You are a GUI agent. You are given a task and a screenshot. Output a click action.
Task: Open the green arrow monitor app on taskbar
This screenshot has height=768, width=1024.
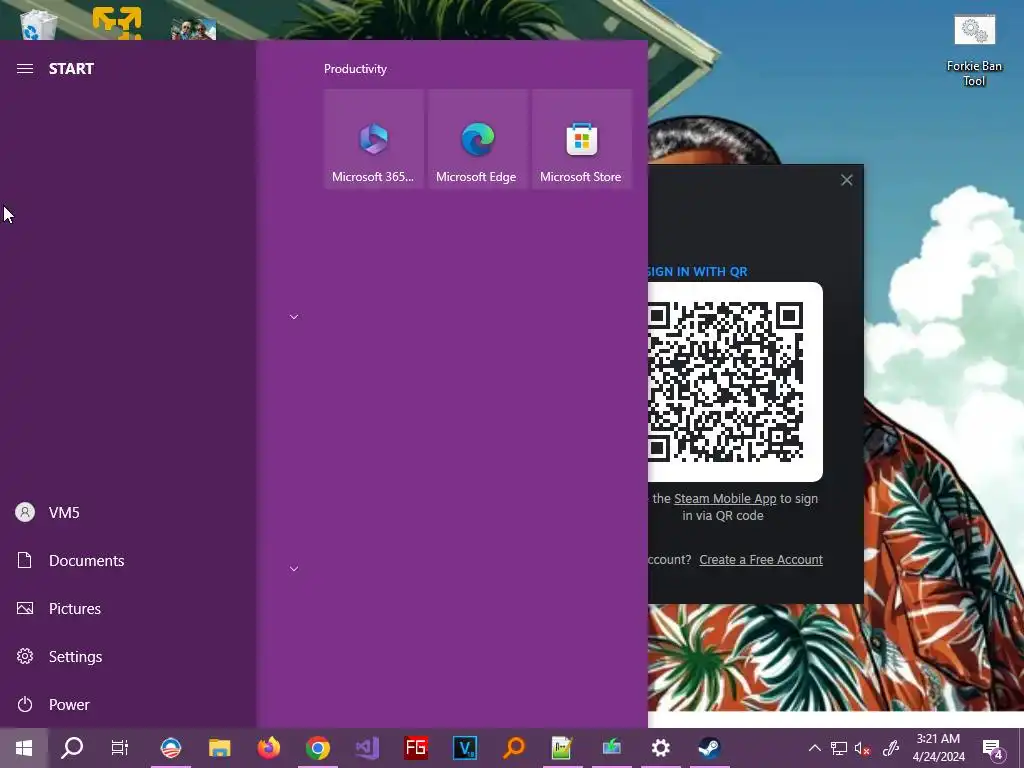pos(611,748)
